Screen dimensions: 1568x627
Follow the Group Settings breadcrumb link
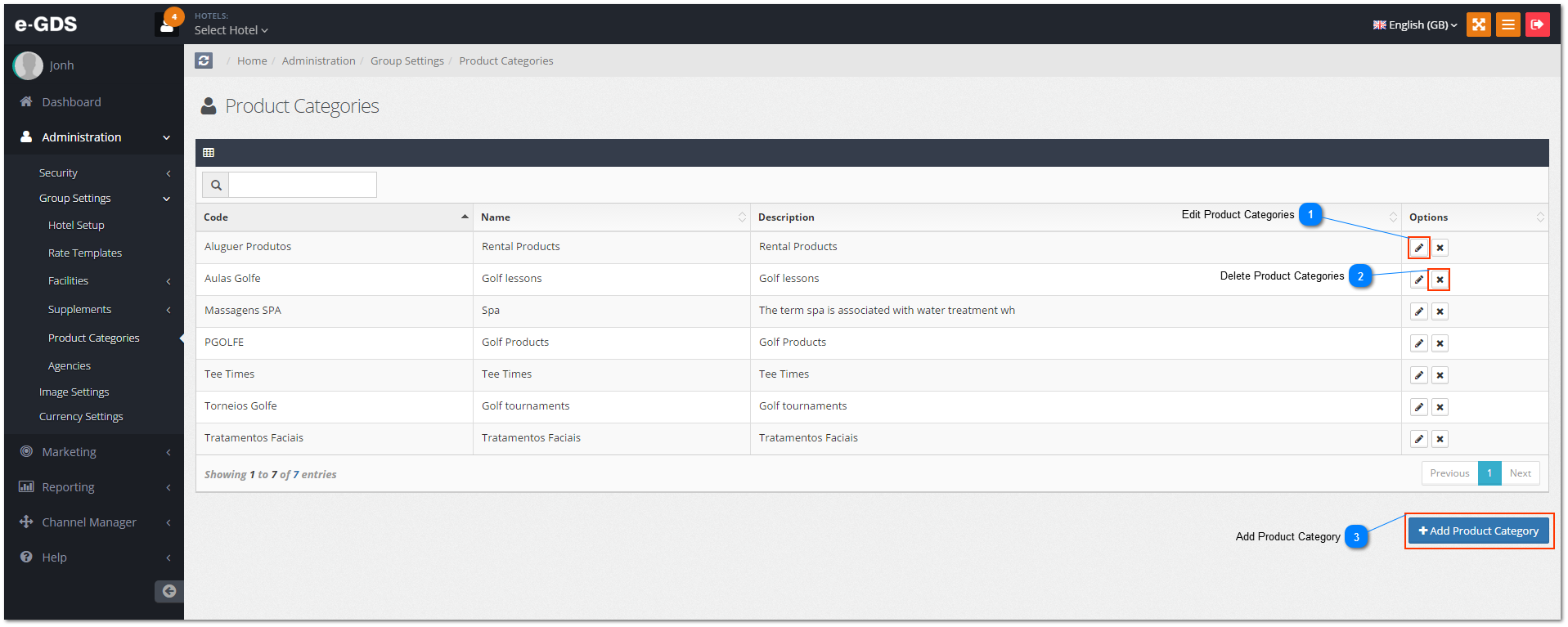[x=407, y=61]
